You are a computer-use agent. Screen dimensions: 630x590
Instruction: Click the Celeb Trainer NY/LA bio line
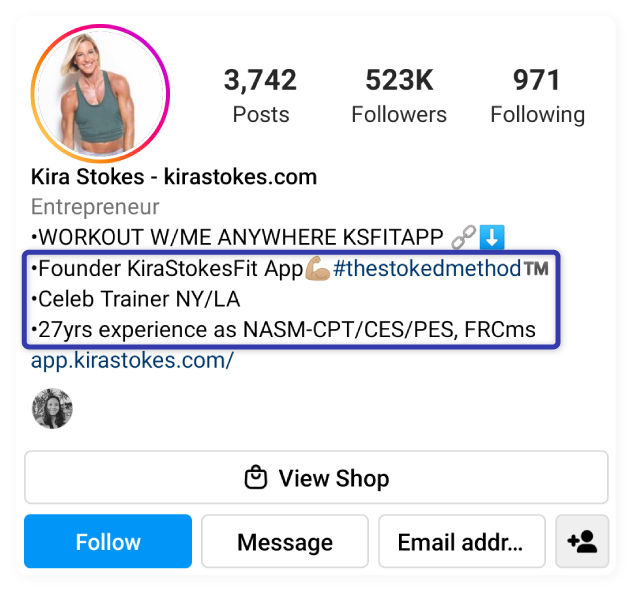136,299
